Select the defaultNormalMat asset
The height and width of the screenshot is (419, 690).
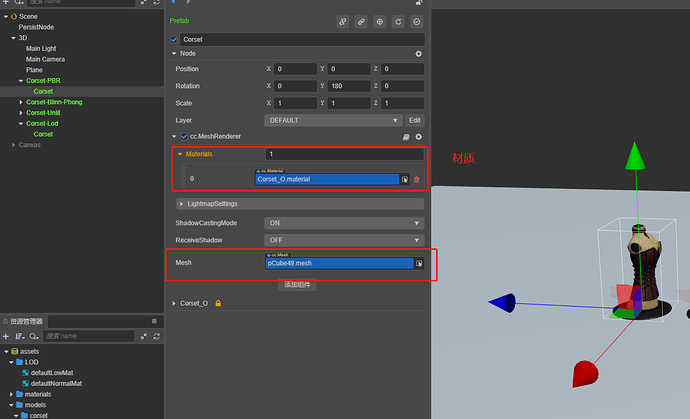56,383
